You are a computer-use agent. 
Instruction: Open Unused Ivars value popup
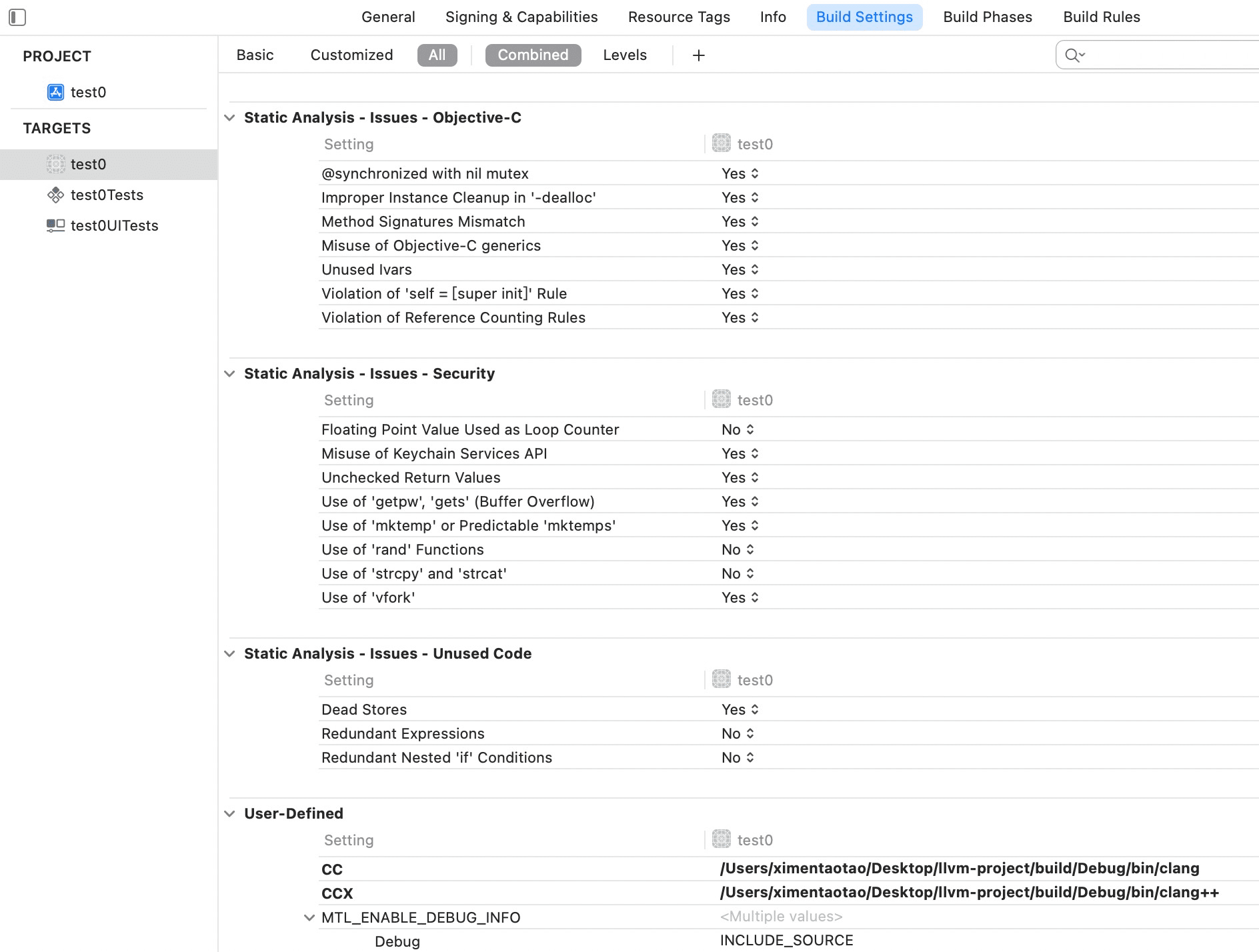click(x=740, y=269)
